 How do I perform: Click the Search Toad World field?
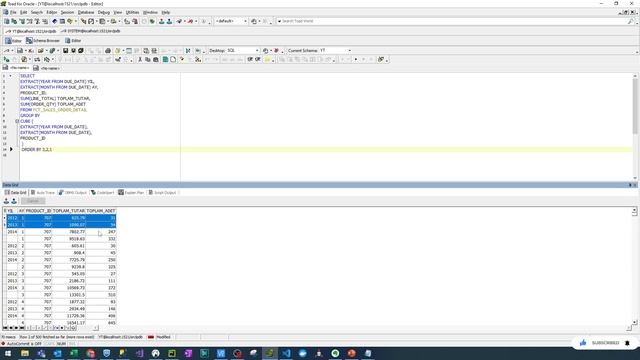tap(454, 21)
